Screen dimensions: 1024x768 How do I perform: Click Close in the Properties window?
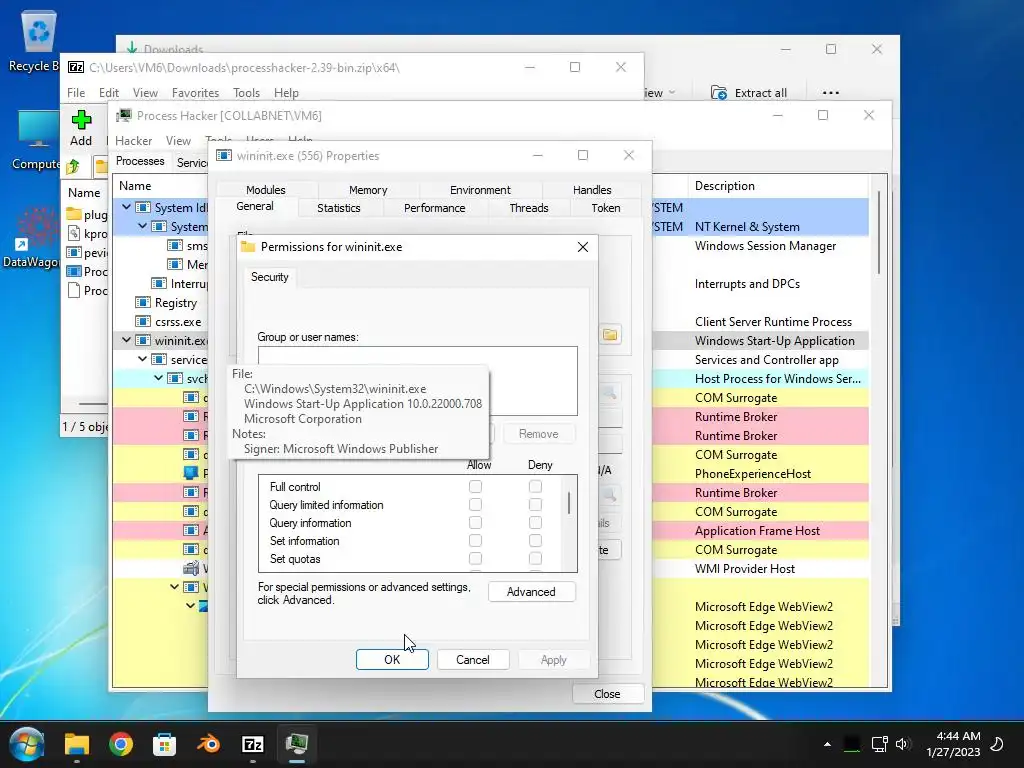pos(607,694)
